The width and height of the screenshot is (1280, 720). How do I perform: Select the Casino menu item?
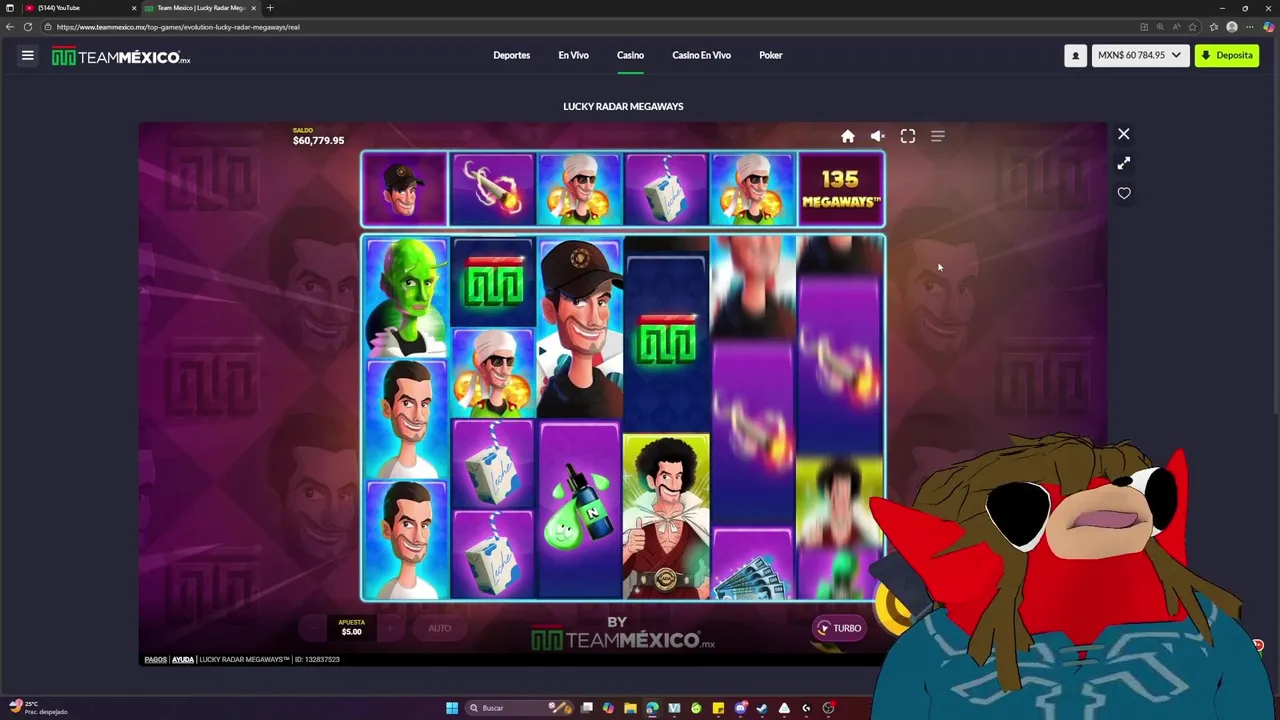click(x=630, y=55)
